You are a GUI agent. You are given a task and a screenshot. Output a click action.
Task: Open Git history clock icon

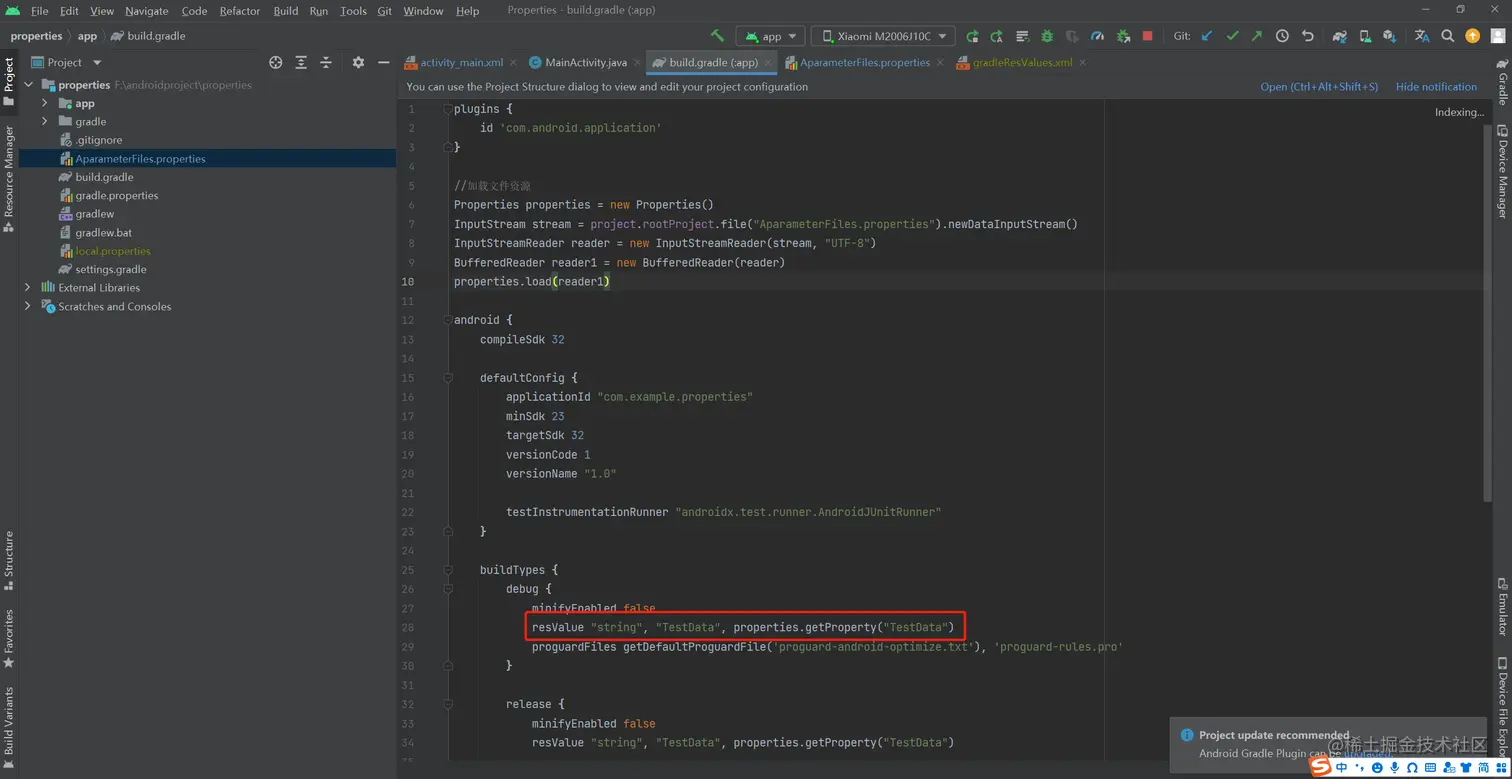(1282, 36)
